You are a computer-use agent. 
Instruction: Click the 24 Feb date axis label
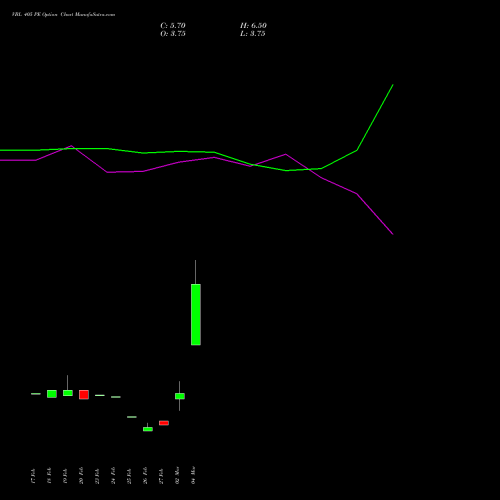[113, 476]
